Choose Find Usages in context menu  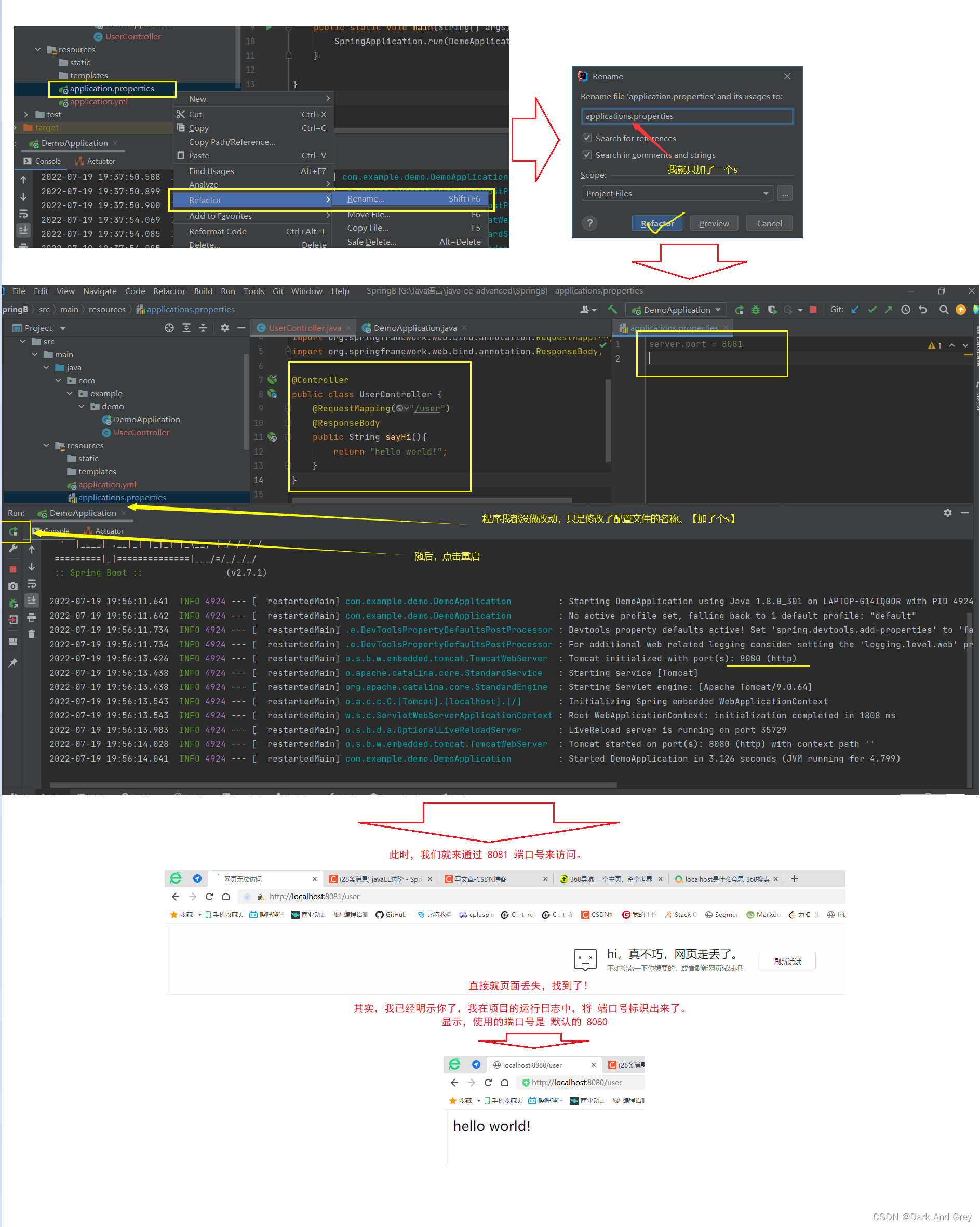pos(253,171)
